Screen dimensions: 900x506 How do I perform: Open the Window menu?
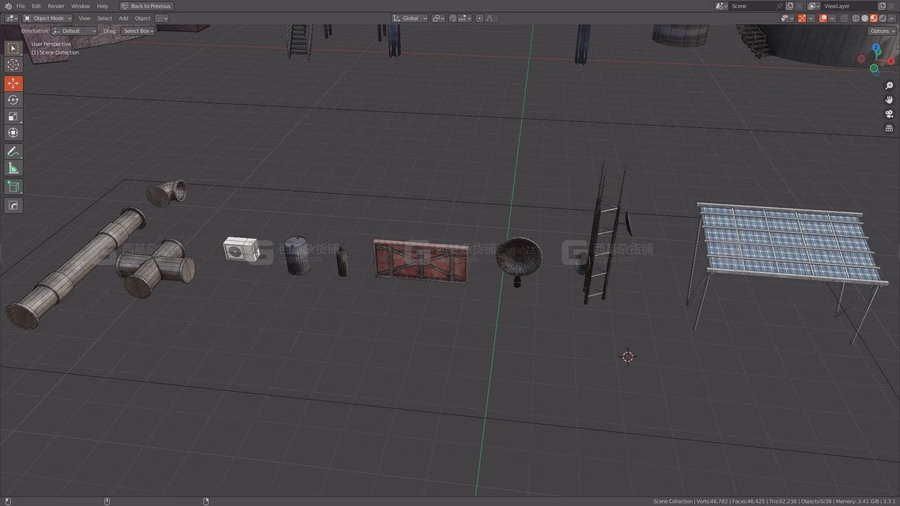pyautogui.click(x=80, y=6)
